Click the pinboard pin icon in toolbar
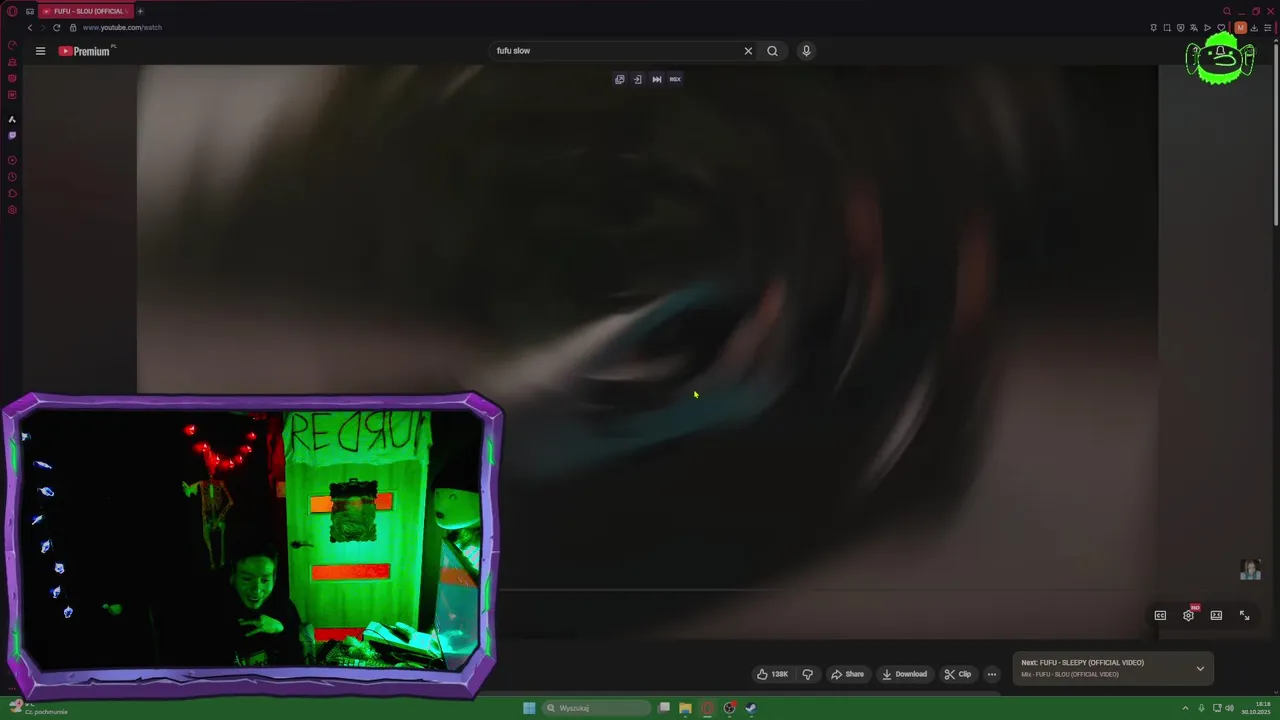The image size is (1280, 720). coord(1153,28)
